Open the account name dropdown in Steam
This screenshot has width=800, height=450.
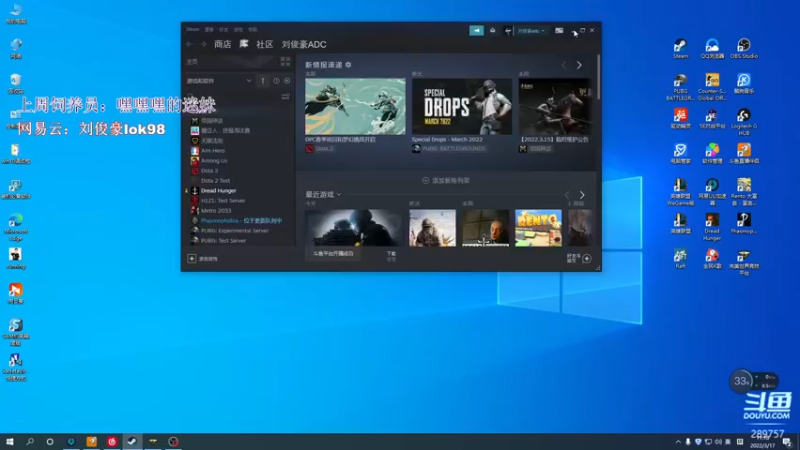(x=531, y=31)
